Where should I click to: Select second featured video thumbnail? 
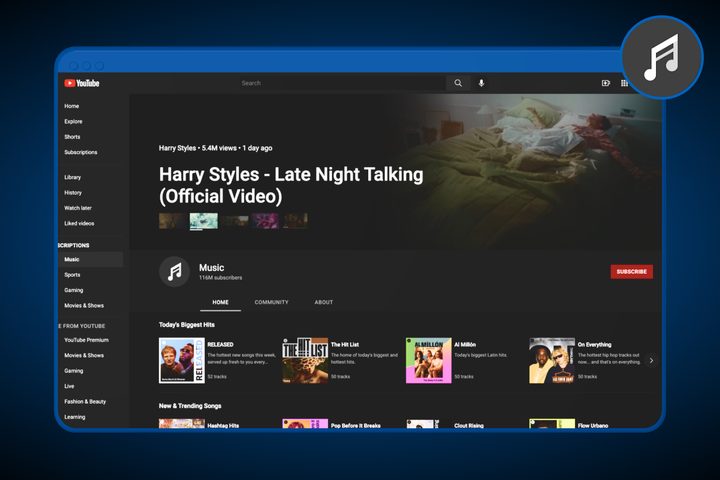204,221
